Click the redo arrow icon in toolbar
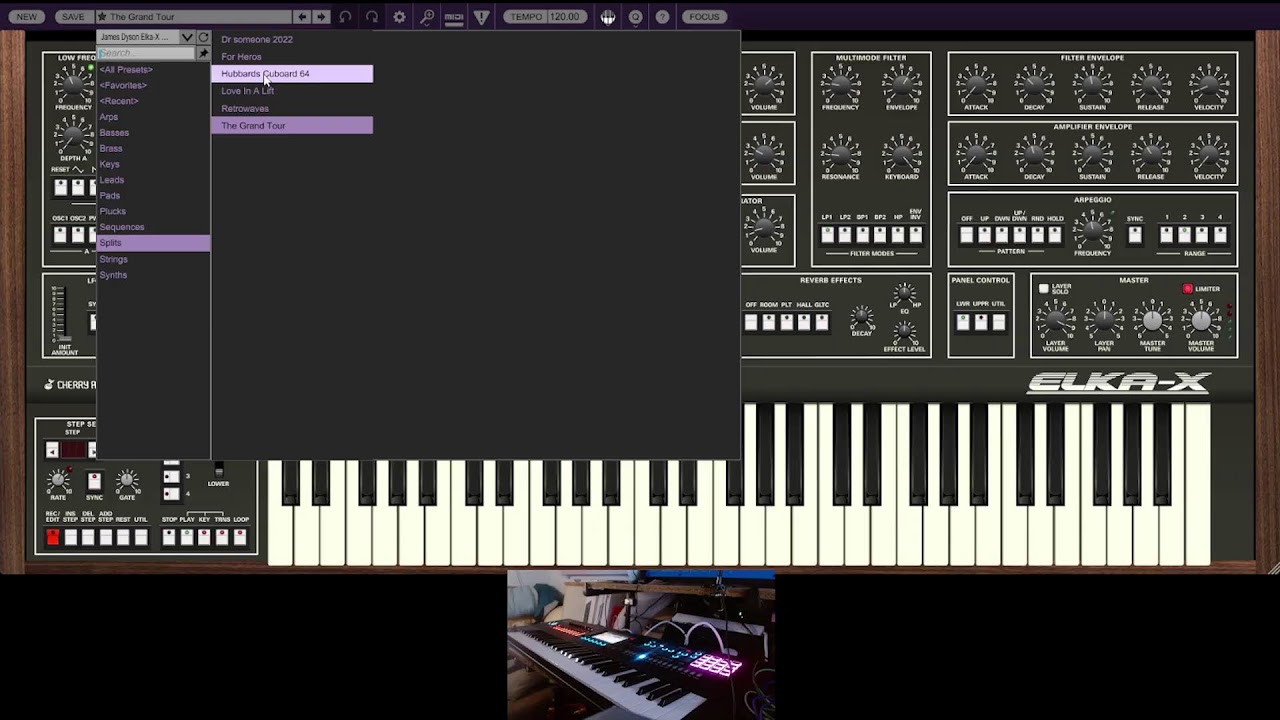Viewport: 1280px width, 720px height. (x=372, y=17)
